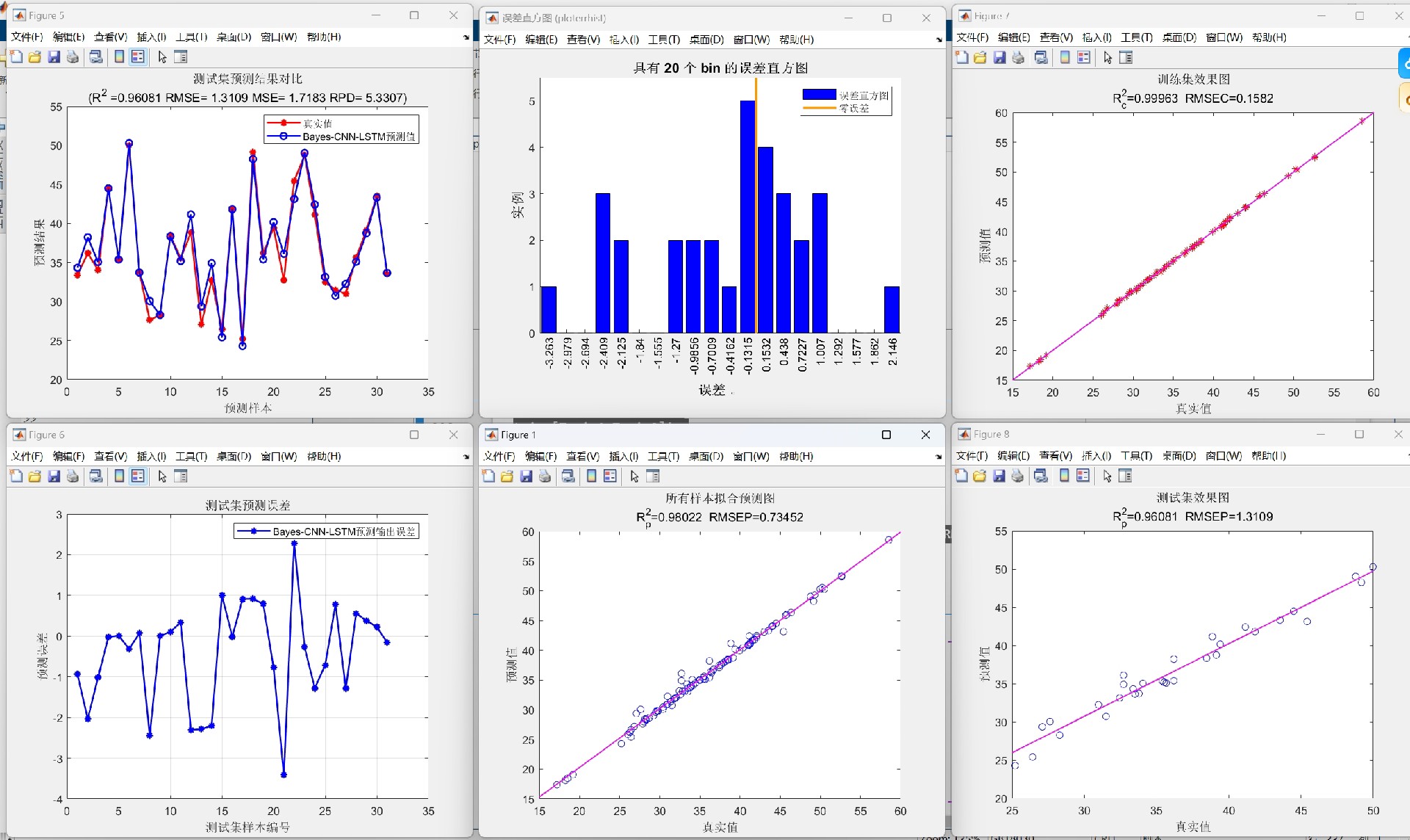1410x840 pixels.
Task: Toggle Insert Legend in Figure 5 toolbar
Action: pyautogui.click(x=137, y=57)
